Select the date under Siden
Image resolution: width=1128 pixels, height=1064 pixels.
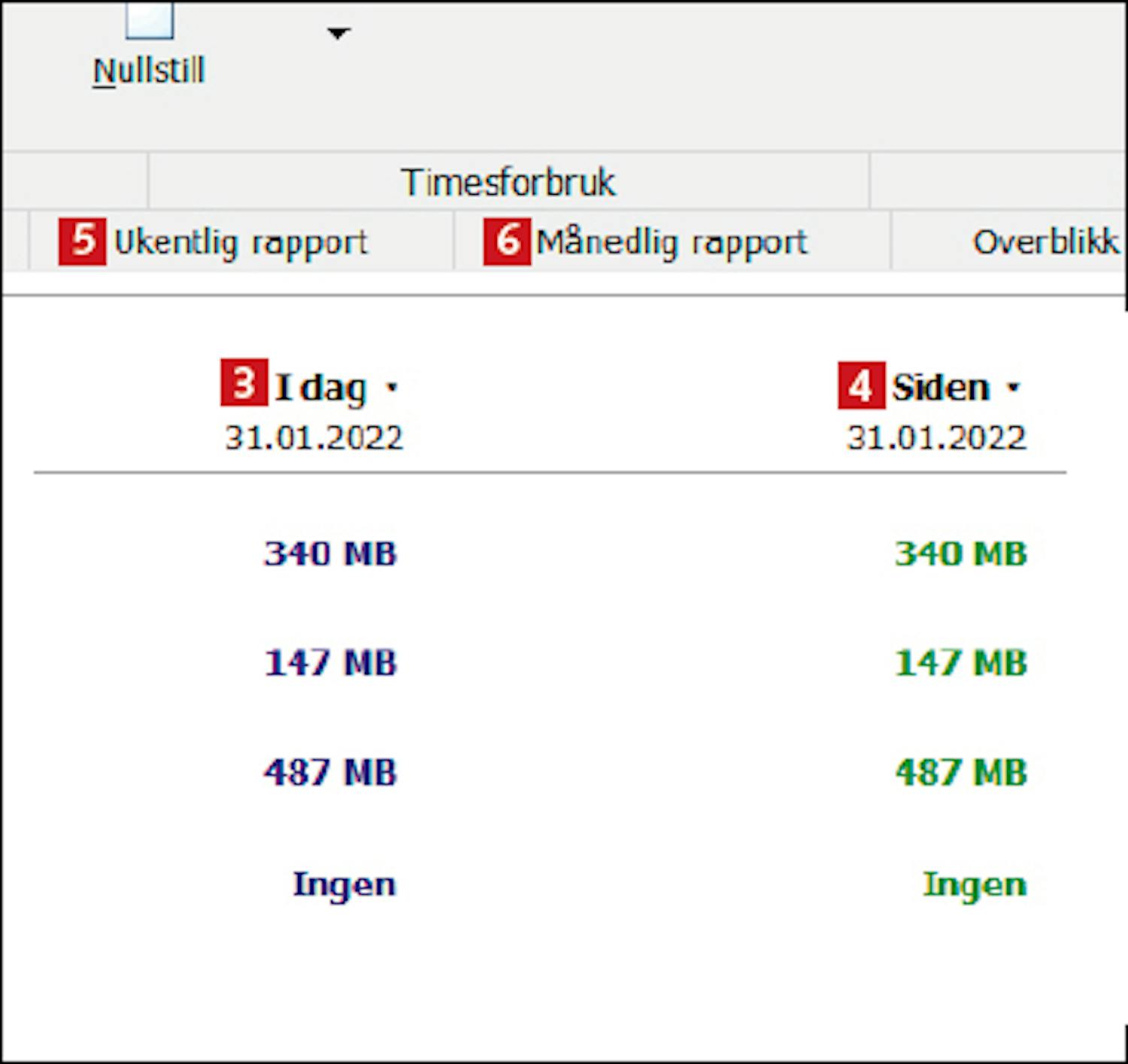click(x=936, y=438)
